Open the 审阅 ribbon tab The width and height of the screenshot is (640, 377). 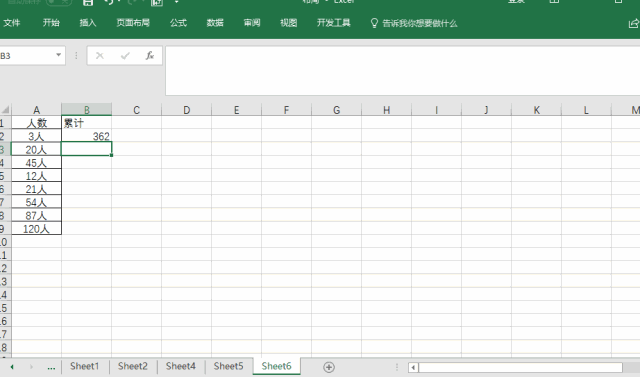point(252,23)
